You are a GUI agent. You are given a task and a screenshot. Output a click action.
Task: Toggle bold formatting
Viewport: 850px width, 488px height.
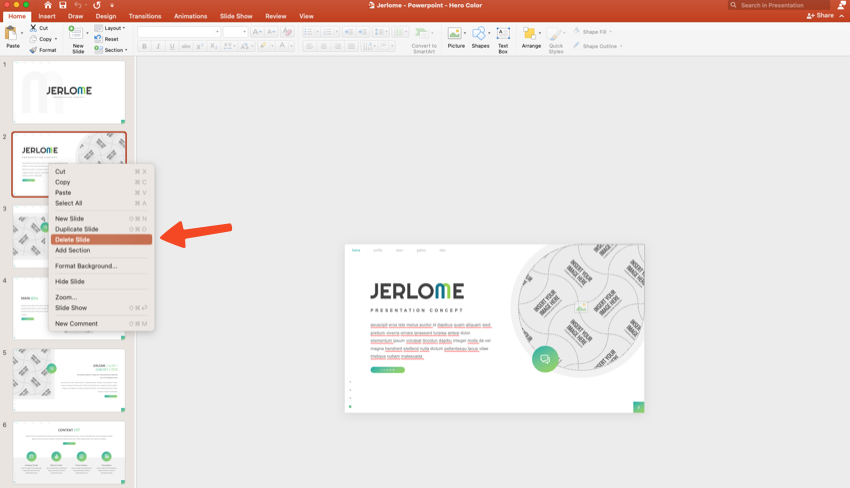tap(144, 47)
